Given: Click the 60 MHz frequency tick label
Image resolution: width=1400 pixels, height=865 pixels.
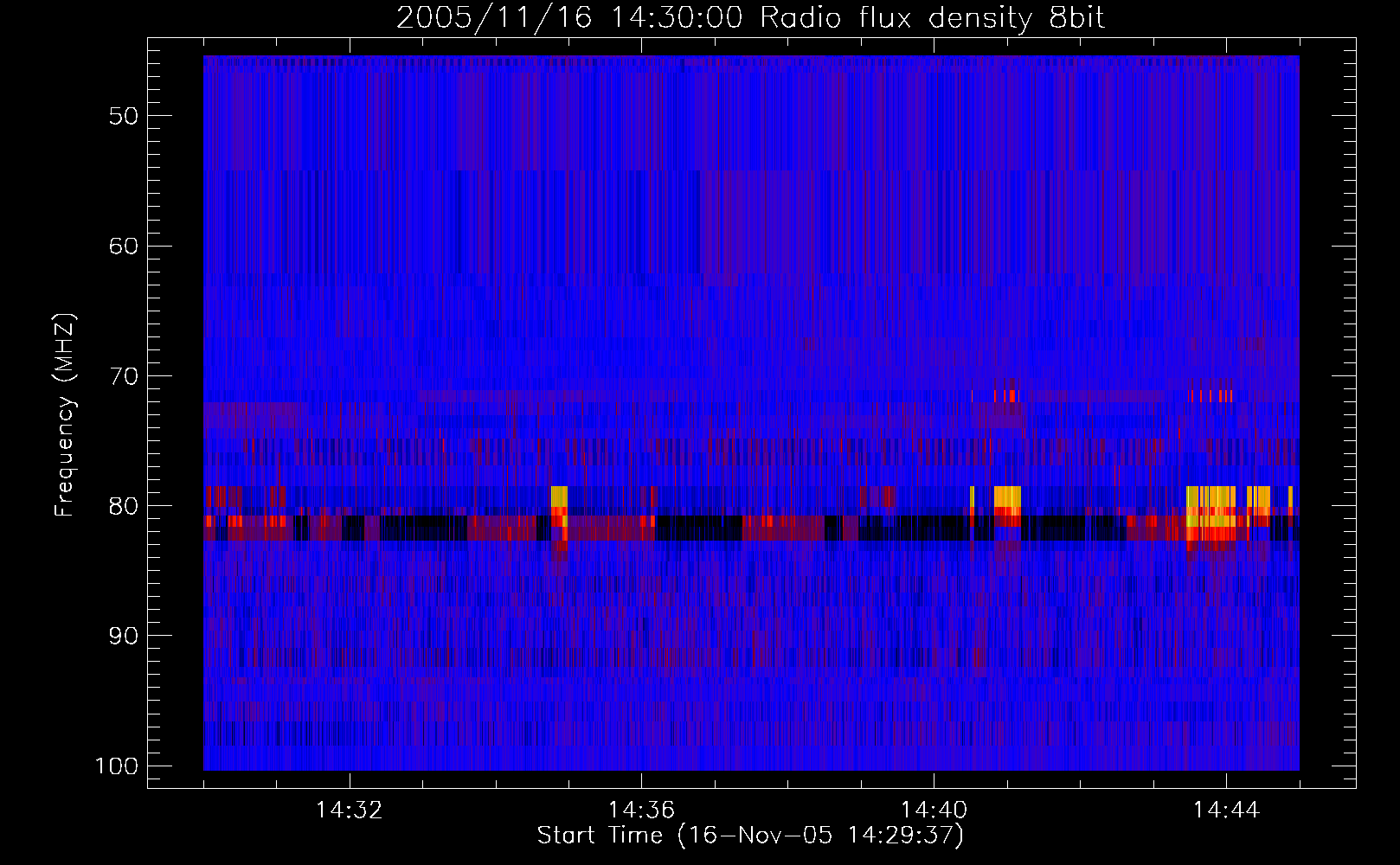Looking at the screenshot, I should (x=124, y=246).
